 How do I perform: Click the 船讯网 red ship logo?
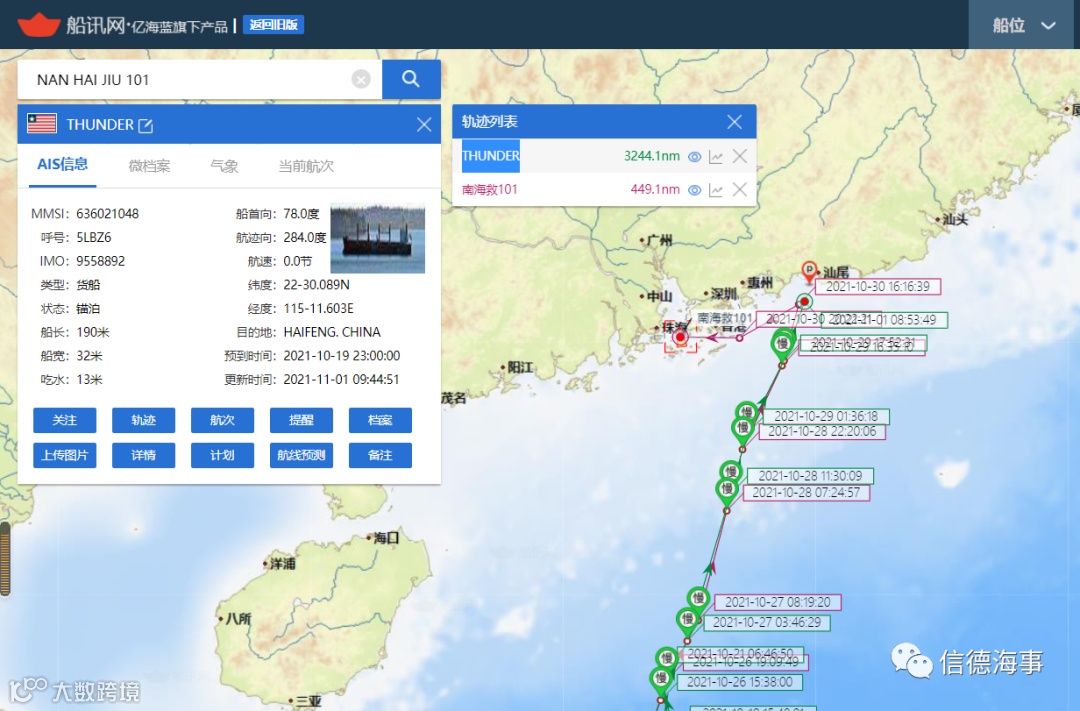coord(39,25)
